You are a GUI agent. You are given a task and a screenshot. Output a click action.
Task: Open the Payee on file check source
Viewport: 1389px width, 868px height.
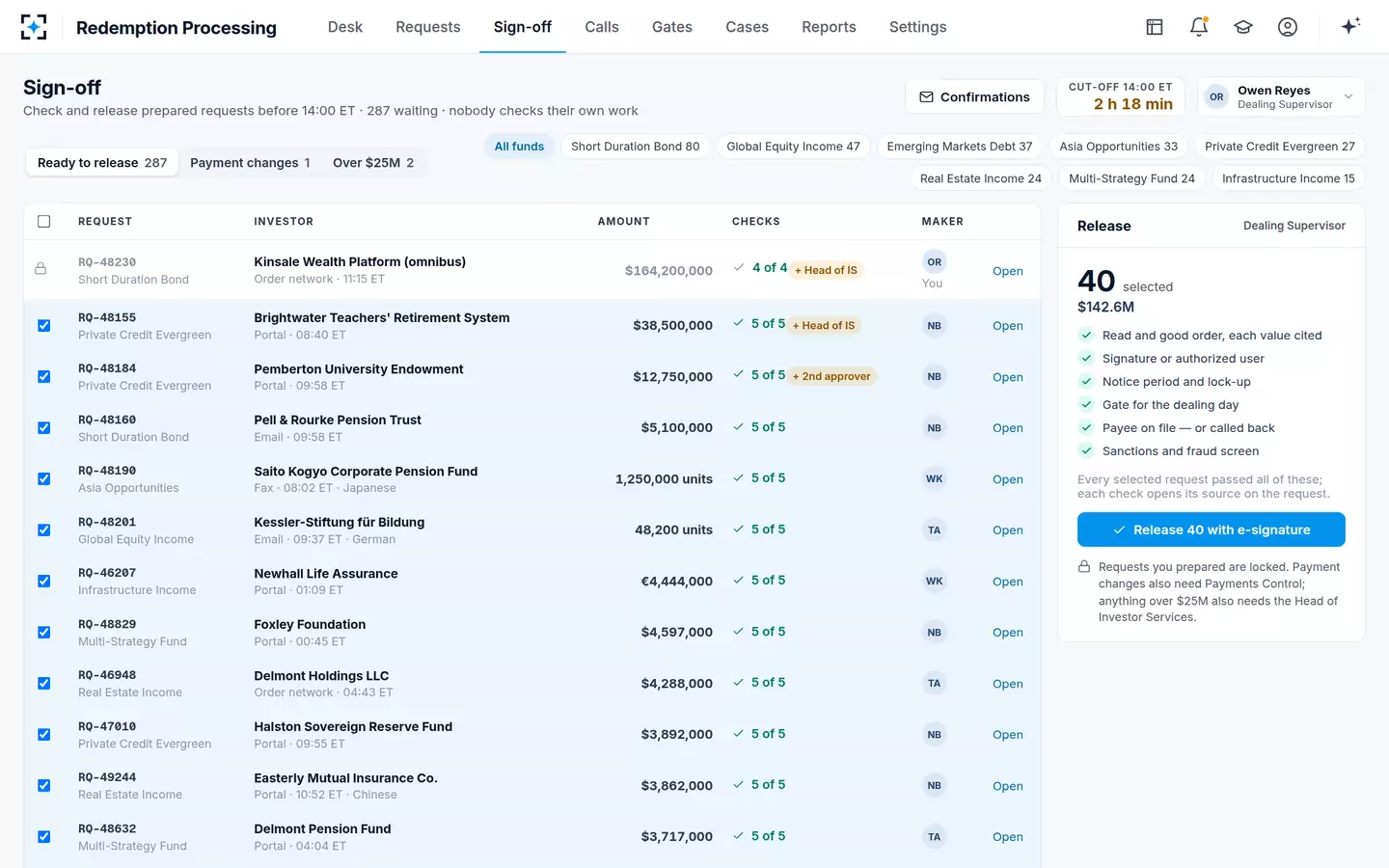(x=1188, y=427)
